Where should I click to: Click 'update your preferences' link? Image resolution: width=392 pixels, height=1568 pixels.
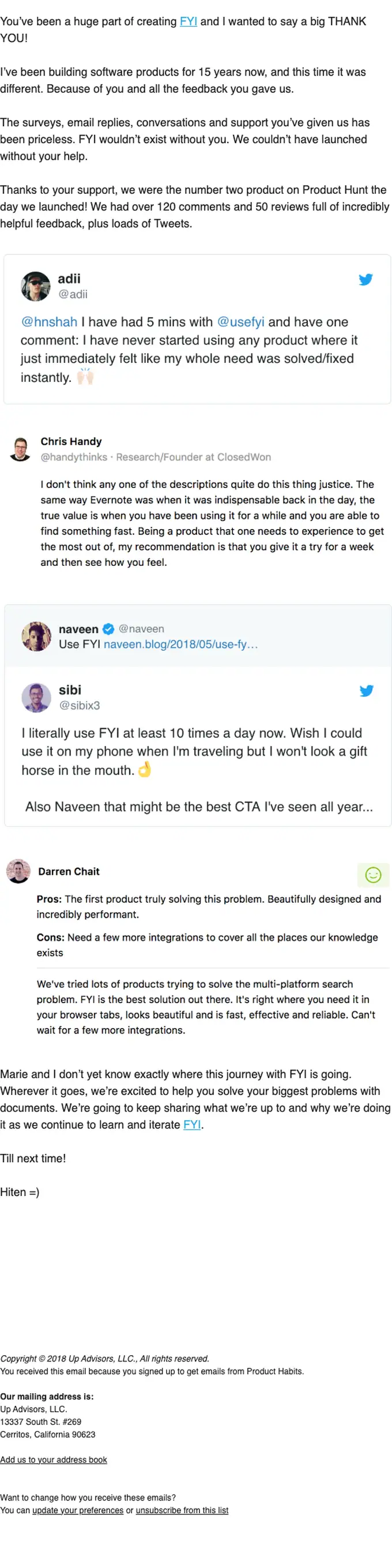tap(78, 1510)
